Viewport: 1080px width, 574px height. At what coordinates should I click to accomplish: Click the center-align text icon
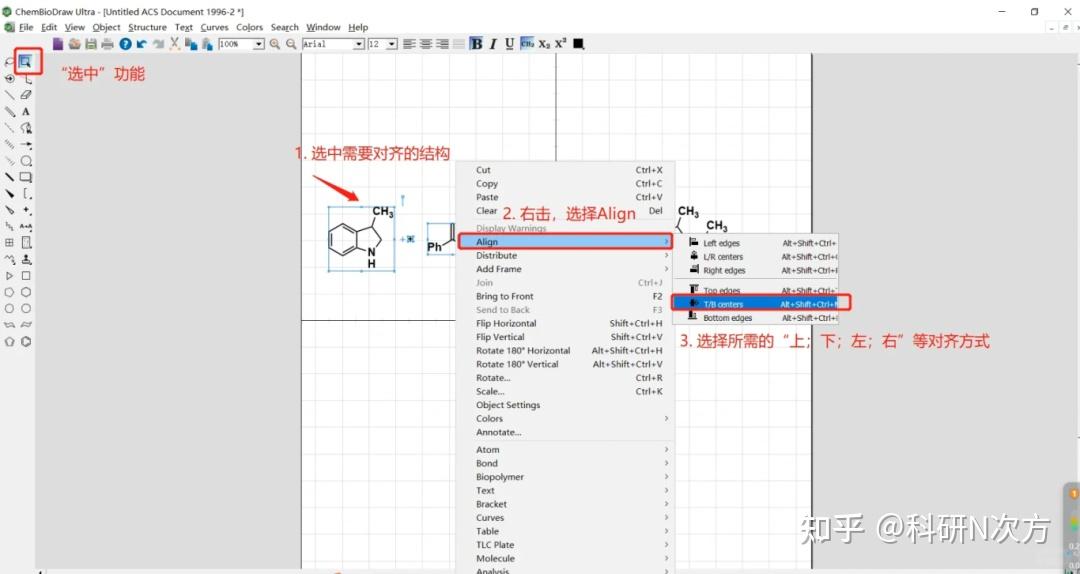click(x=426, y=44)
